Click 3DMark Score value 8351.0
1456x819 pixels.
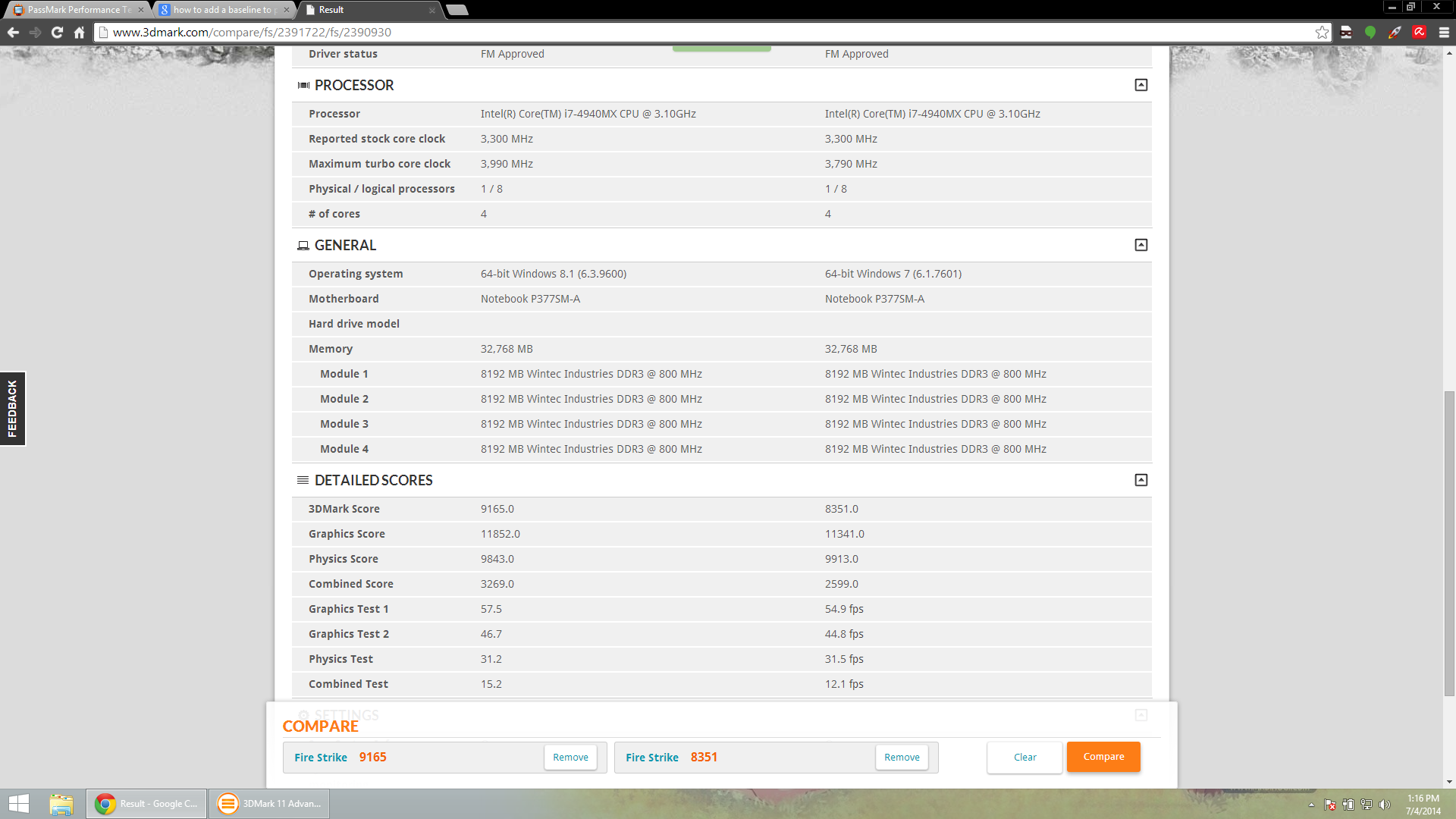(x=841, y=509)
